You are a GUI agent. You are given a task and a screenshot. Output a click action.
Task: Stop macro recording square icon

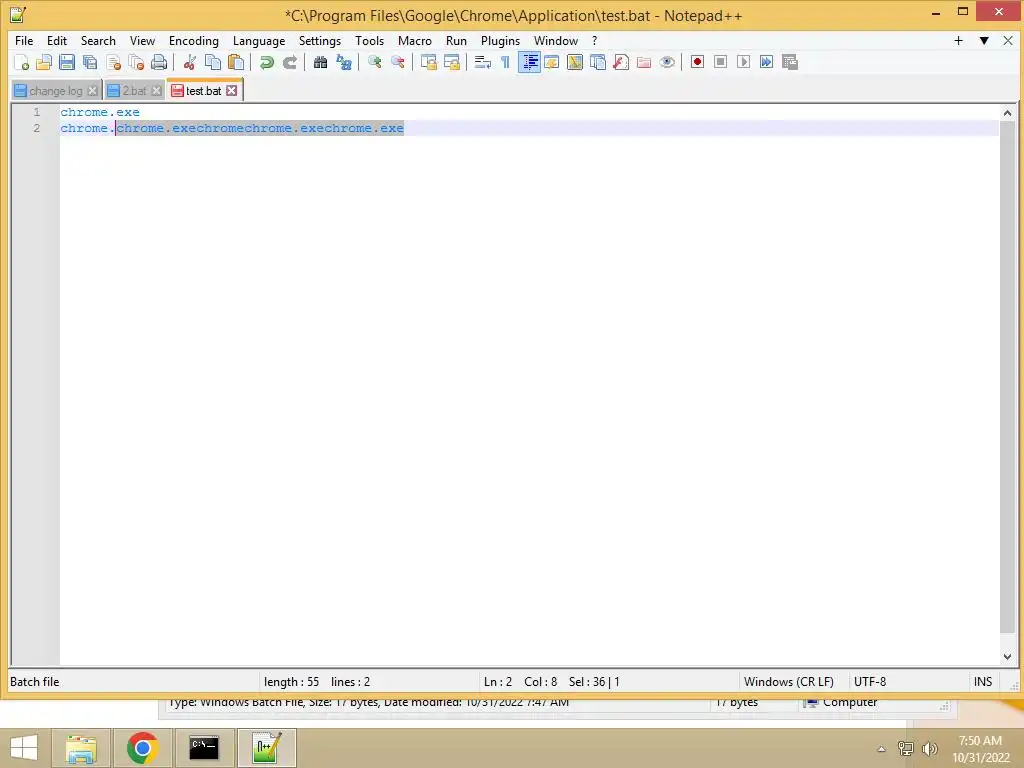tap(720, 62)
